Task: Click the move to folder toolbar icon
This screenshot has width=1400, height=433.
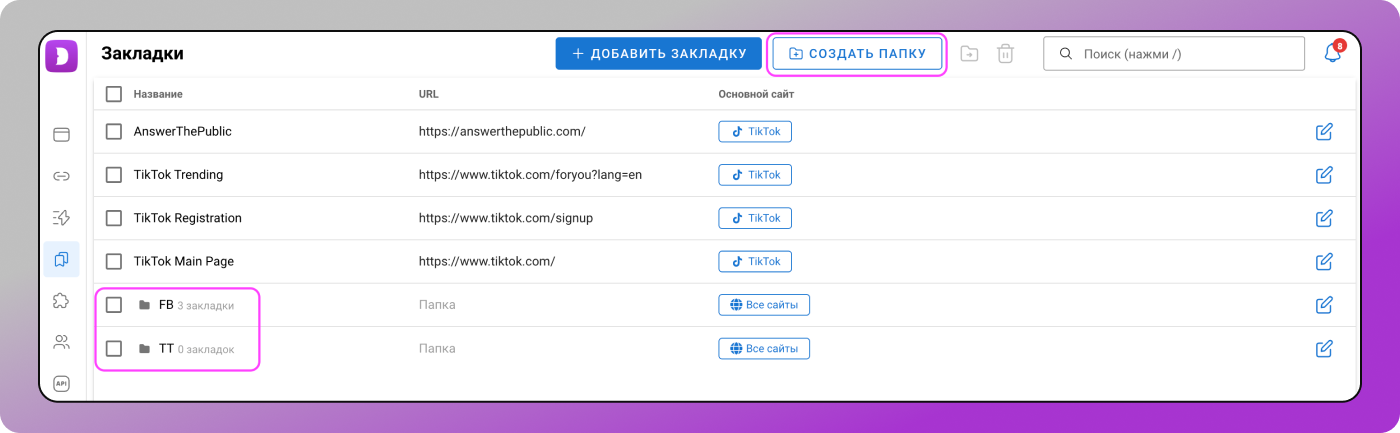Action: coord(969,54)
